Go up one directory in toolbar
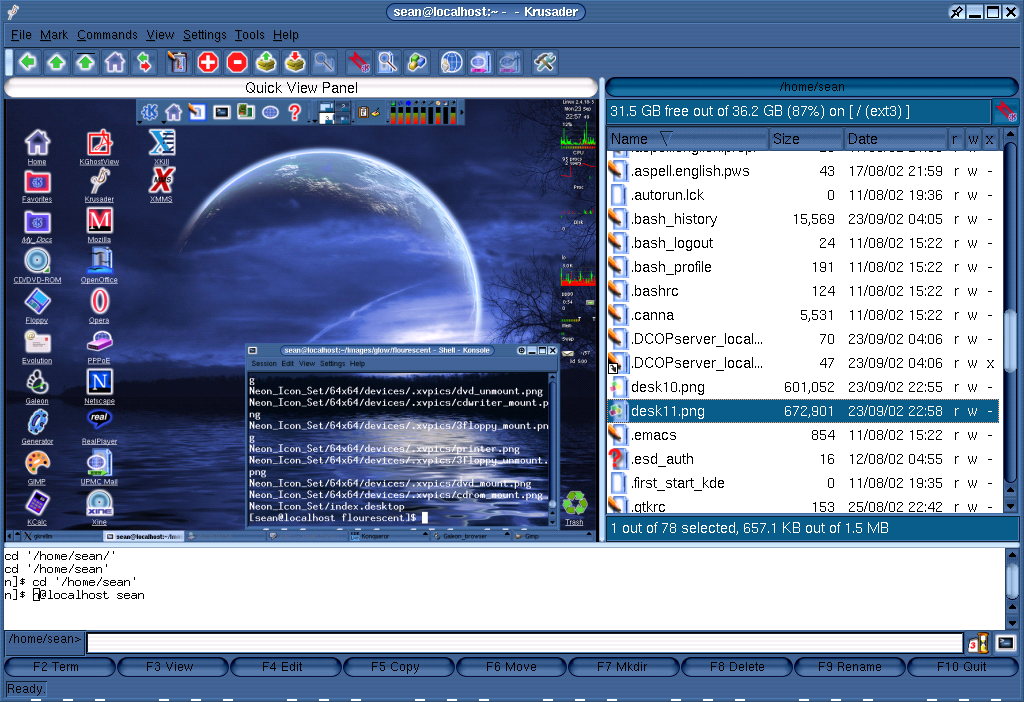The width and height of the screenshot is (1024, 702). coord(57,62)
